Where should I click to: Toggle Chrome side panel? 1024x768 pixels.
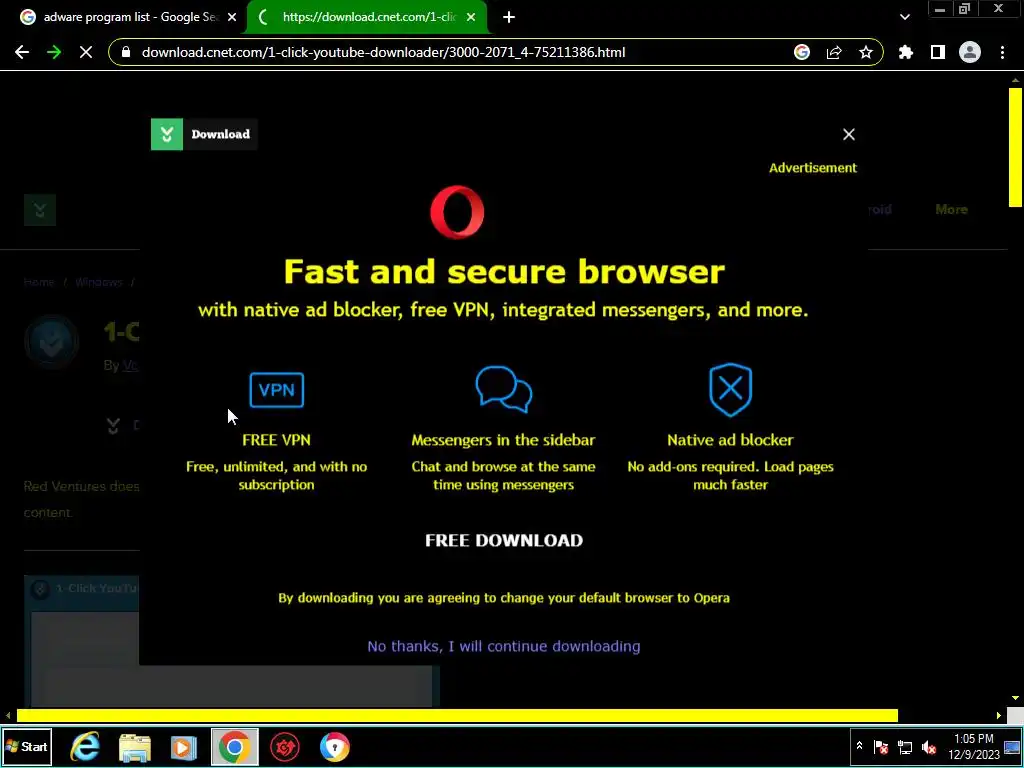pos(938,52)
